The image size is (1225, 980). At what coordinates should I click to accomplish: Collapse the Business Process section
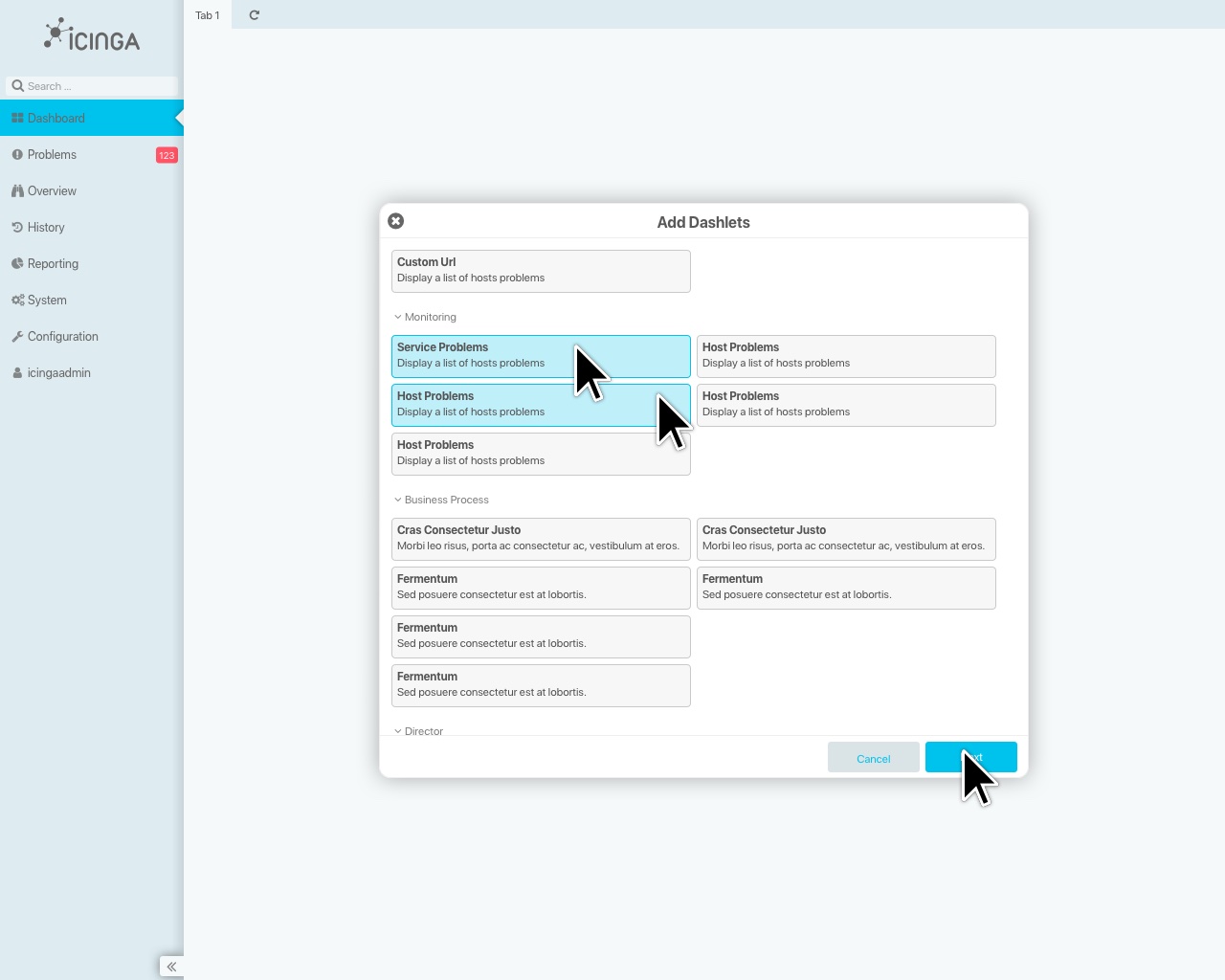[x=441, y=500]
